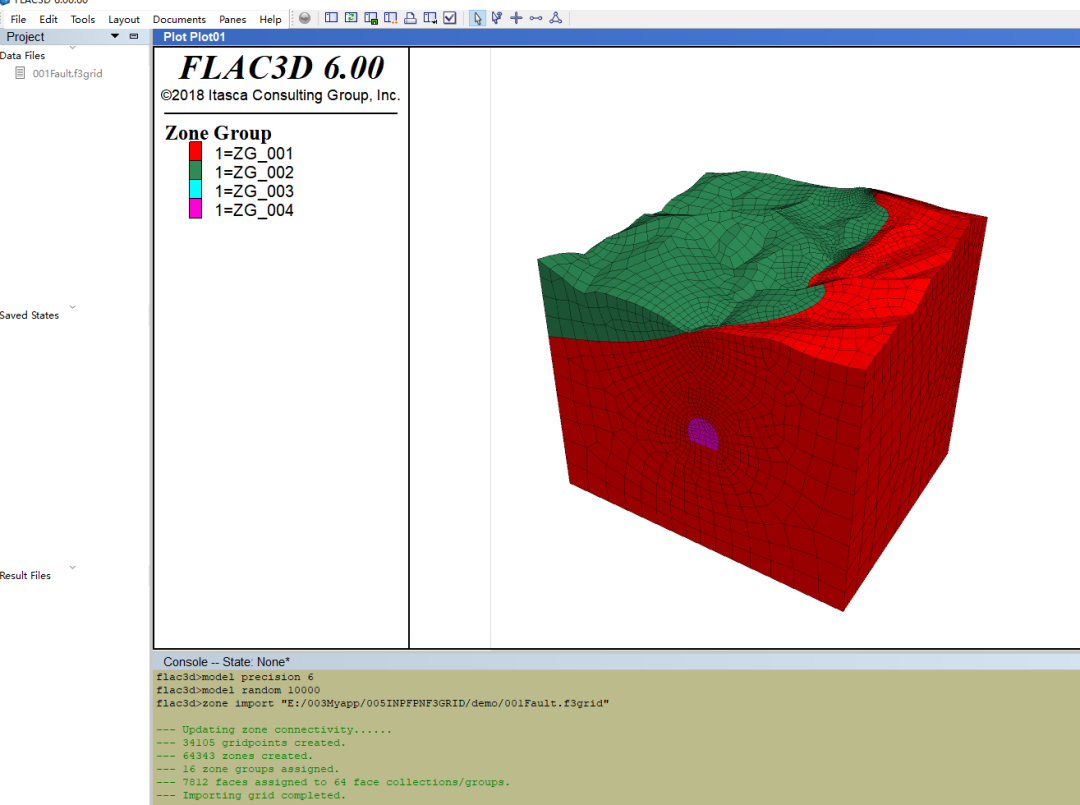Select the distance measure tool
The height and width of the screenshot is (805, 1080).
coord(536,18)
